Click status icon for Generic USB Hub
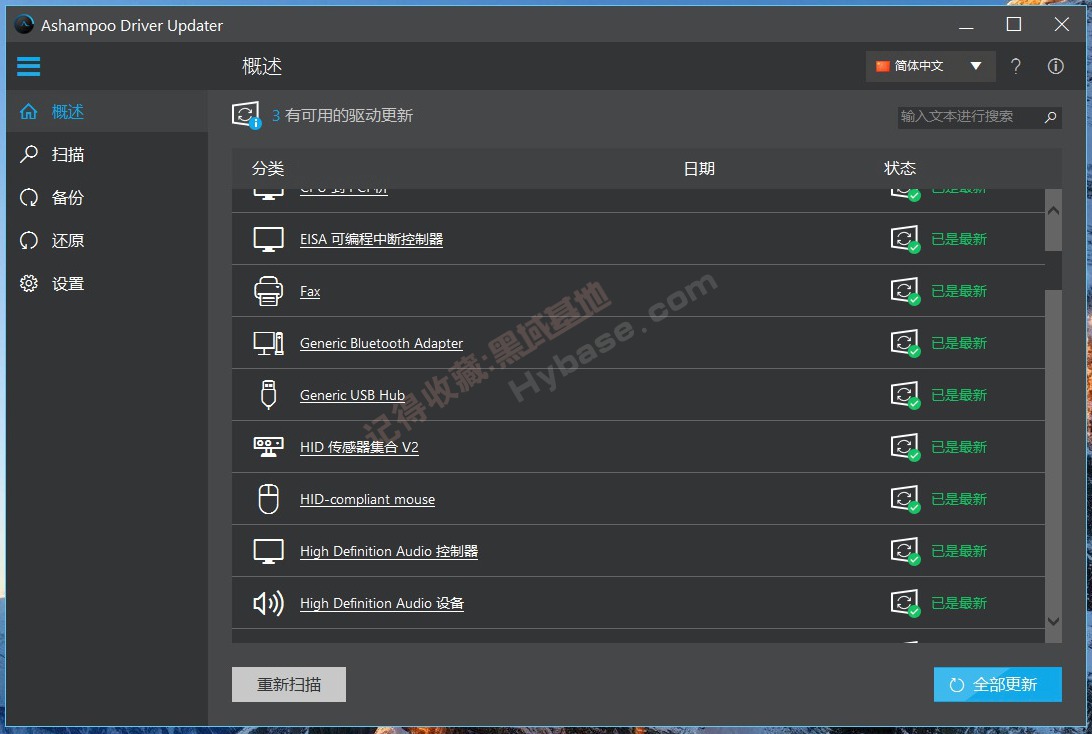 click(x=905, y=395)
